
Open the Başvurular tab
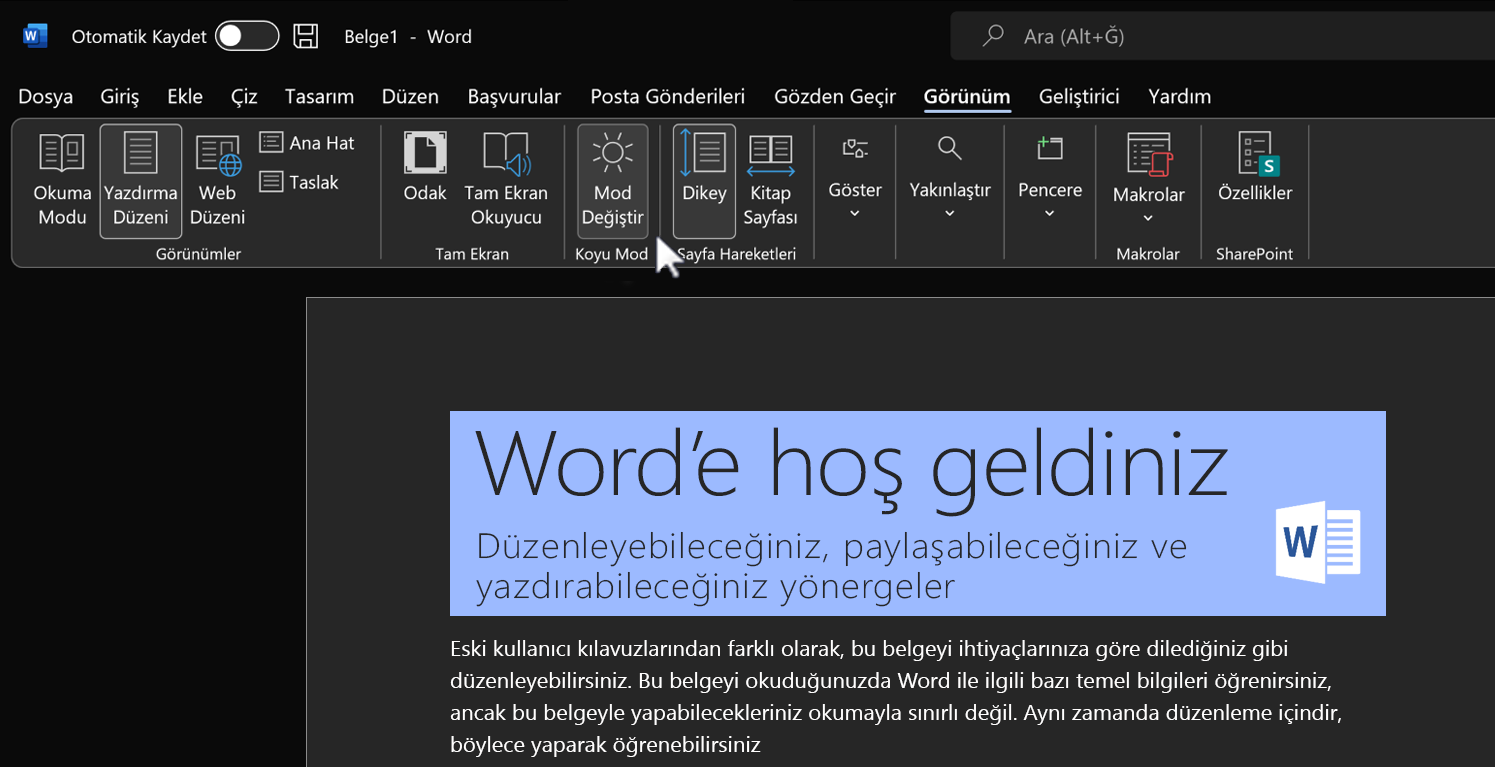point(514,97)
